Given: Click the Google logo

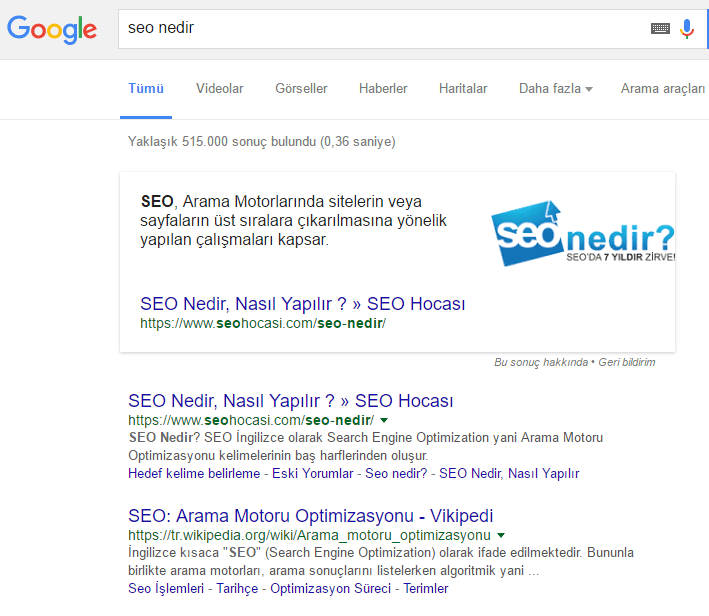Looking at the screenshot, I should coord(52,29).
